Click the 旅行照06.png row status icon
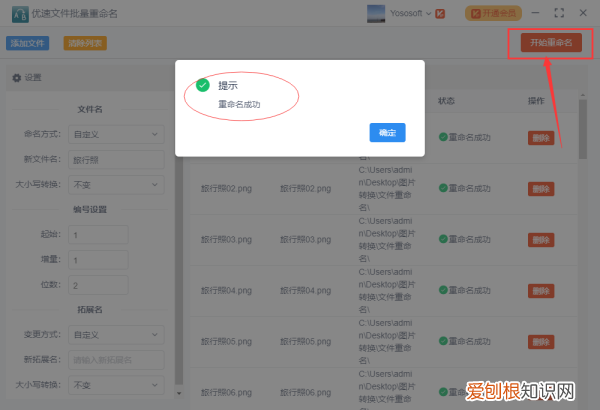The height and width of the screenshot is (410, 600). tap(443, 392)
